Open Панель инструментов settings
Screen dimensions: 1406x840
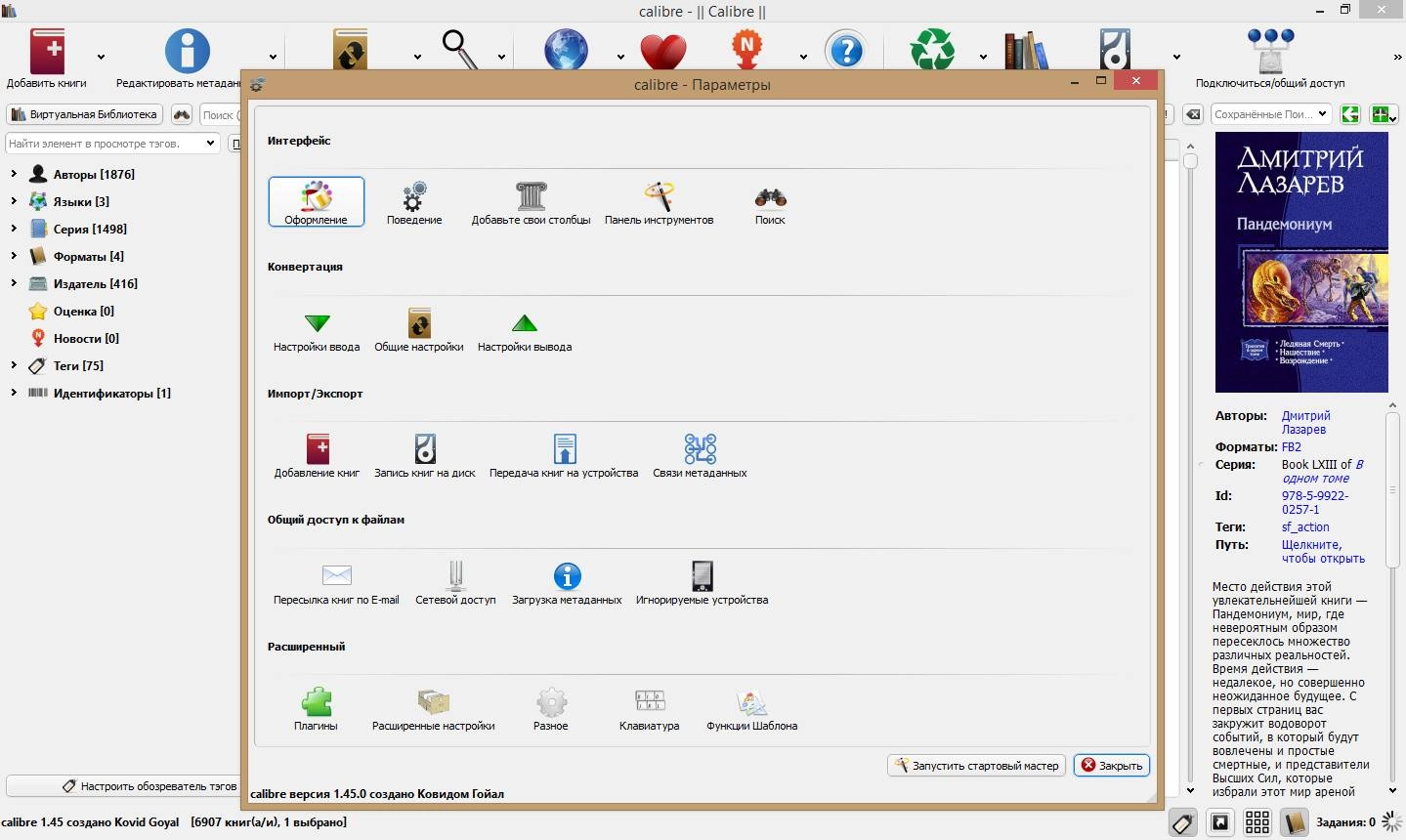[659, 202]
